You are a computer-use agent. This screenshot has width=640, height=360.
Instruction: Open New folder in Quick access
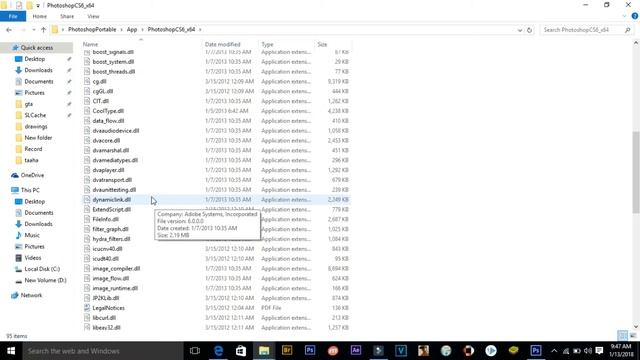tap(38, 138)
